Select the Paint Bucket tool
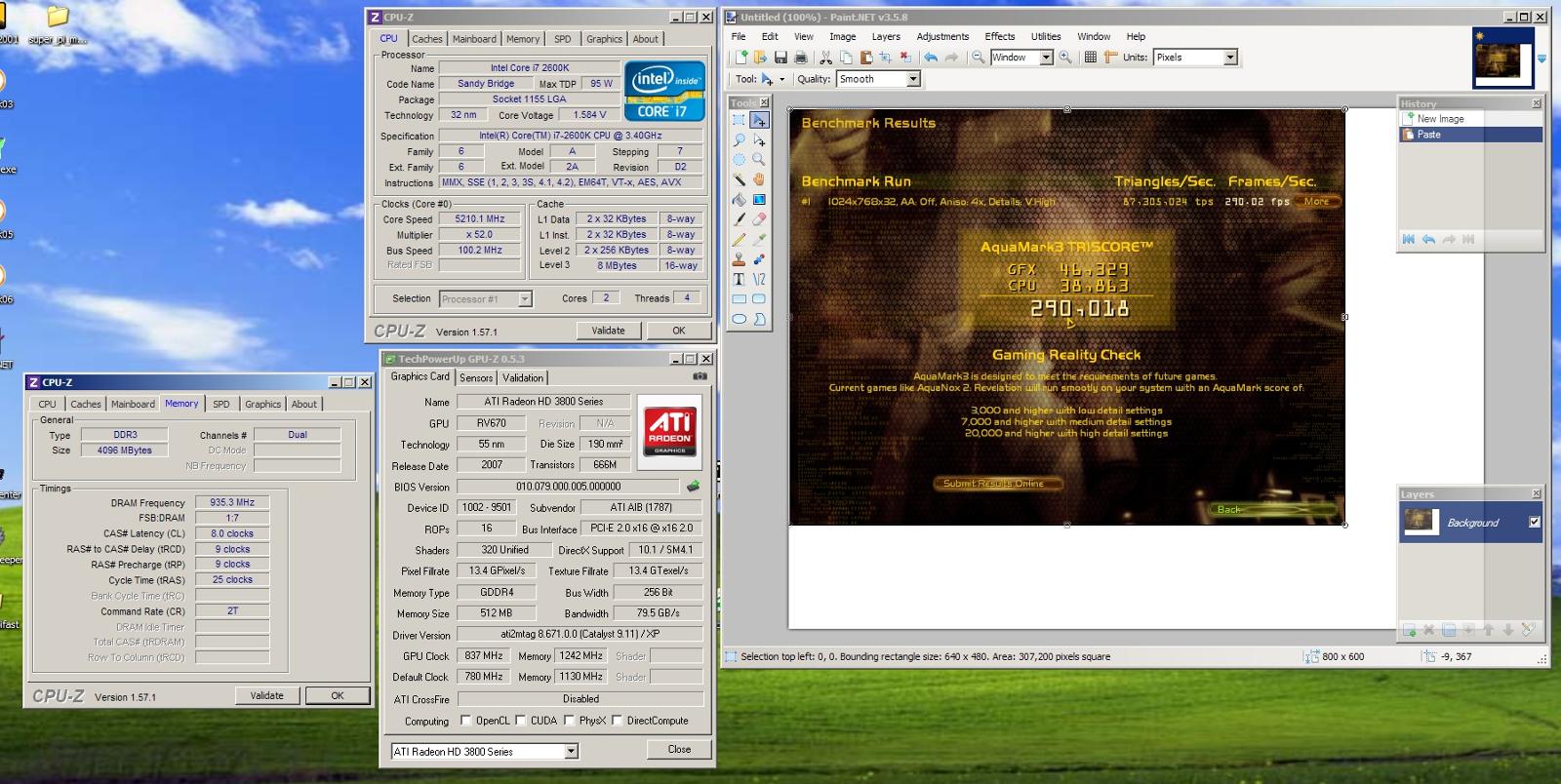Screen dimensions: 1561x784 click(x=740, y=200)
